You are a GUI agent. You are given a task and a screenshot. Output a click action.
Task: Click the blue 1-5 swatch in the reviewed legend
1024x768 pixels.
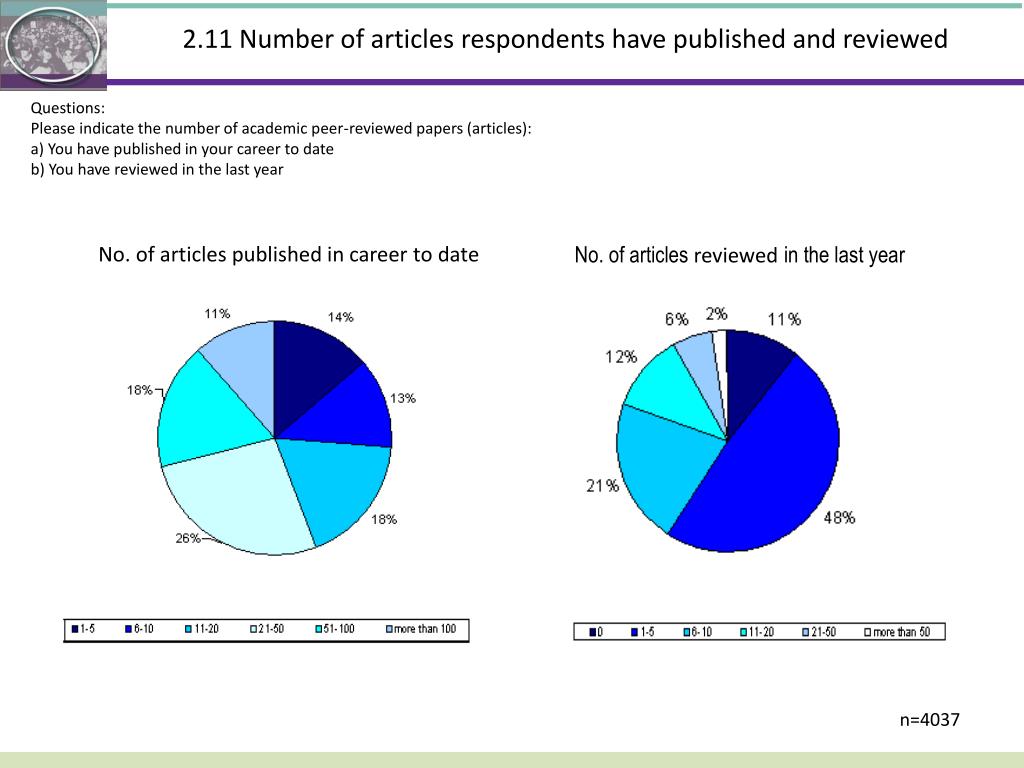coord(635,632)
